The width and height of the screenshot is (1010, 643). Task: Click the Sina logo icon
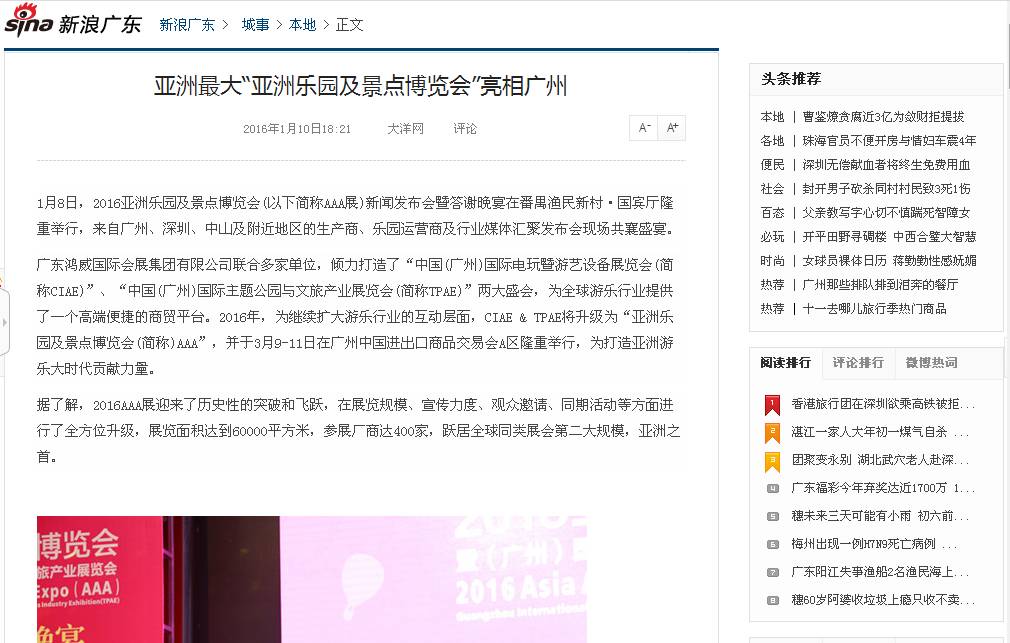coord(28,21)
